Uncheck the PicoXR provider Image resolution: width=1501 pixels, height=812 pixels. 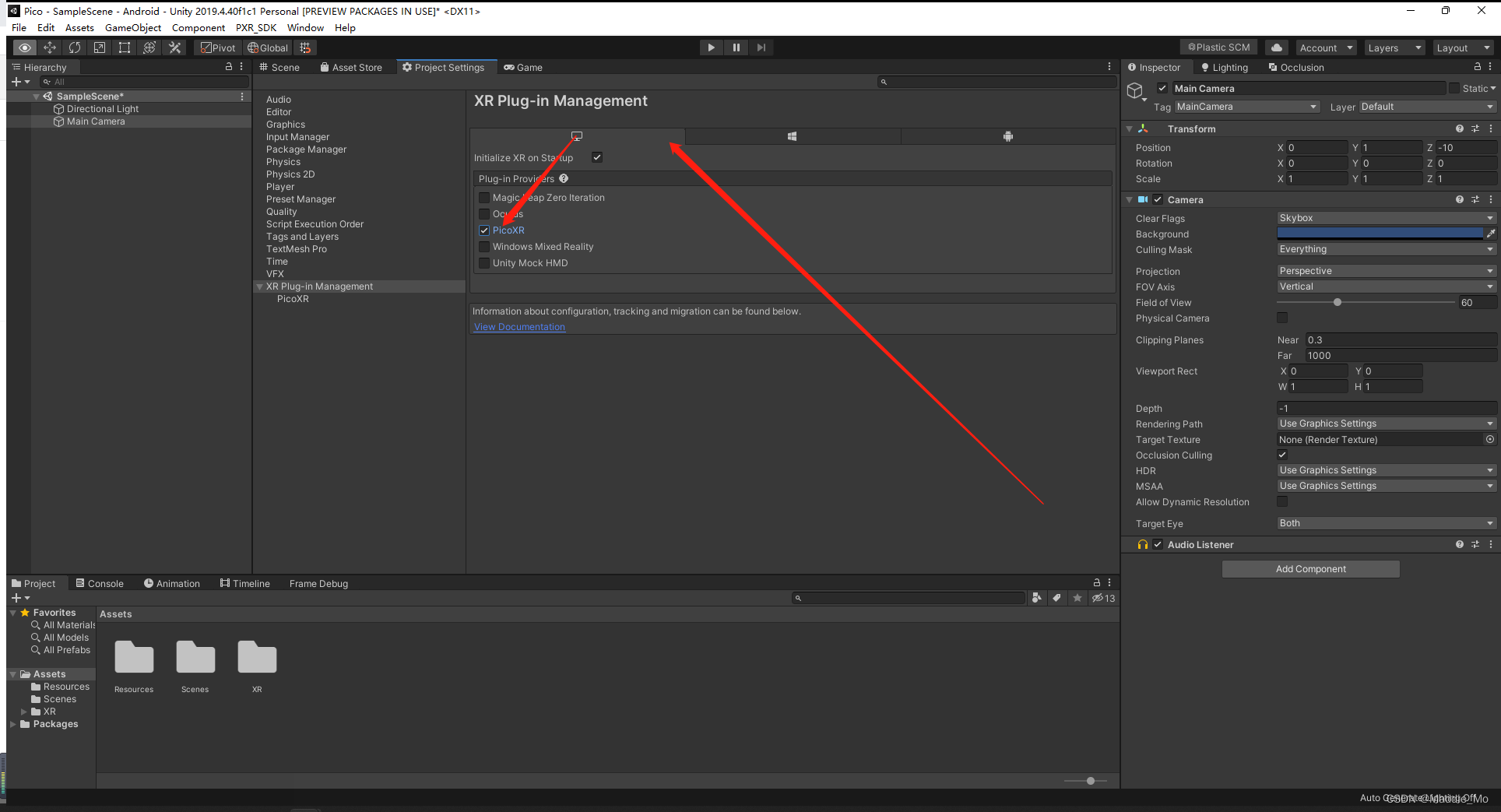484,230
